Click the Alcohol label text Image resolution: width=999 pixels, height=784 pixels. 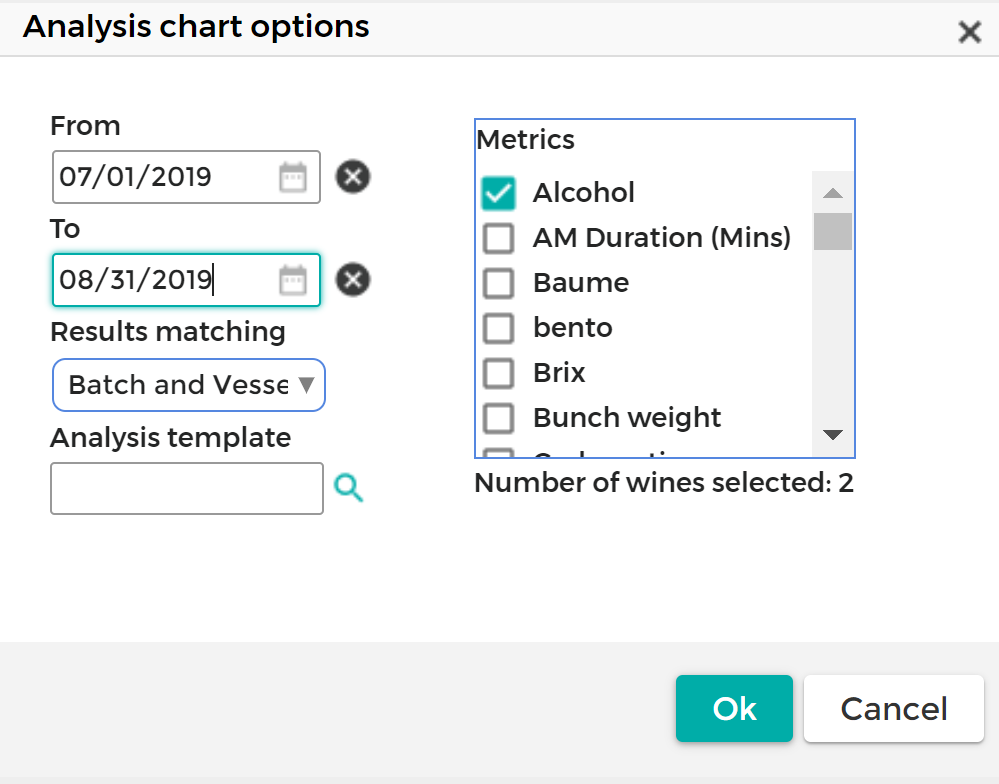(x=584, y=193)
